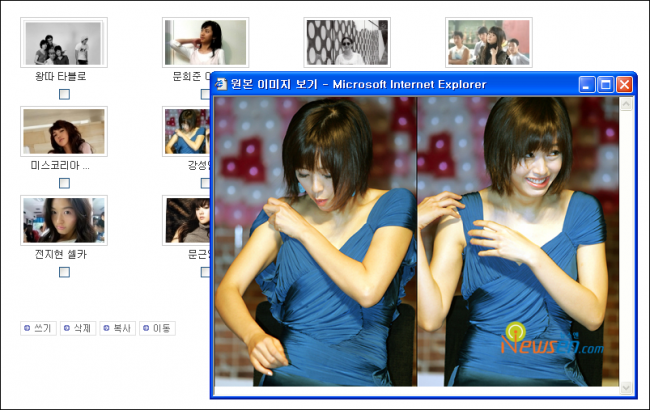Open the 왕따 타블로 thumbnail
The height and width of the screenshot is (410, 650).
tap(64, 42)
